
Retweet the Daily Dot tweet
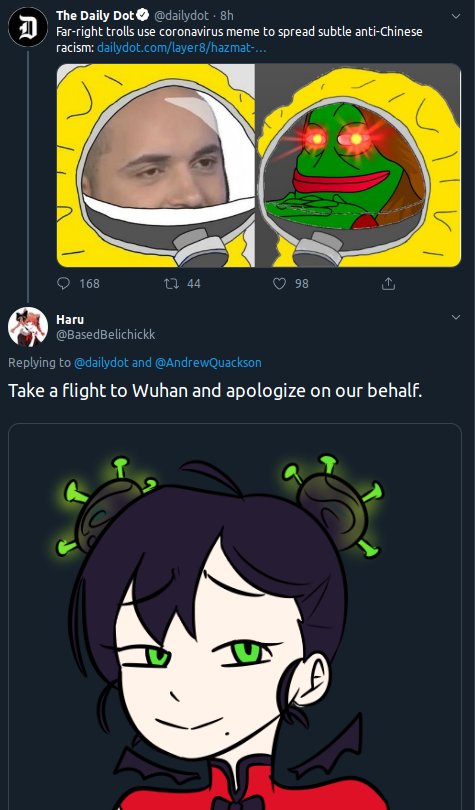170,284
